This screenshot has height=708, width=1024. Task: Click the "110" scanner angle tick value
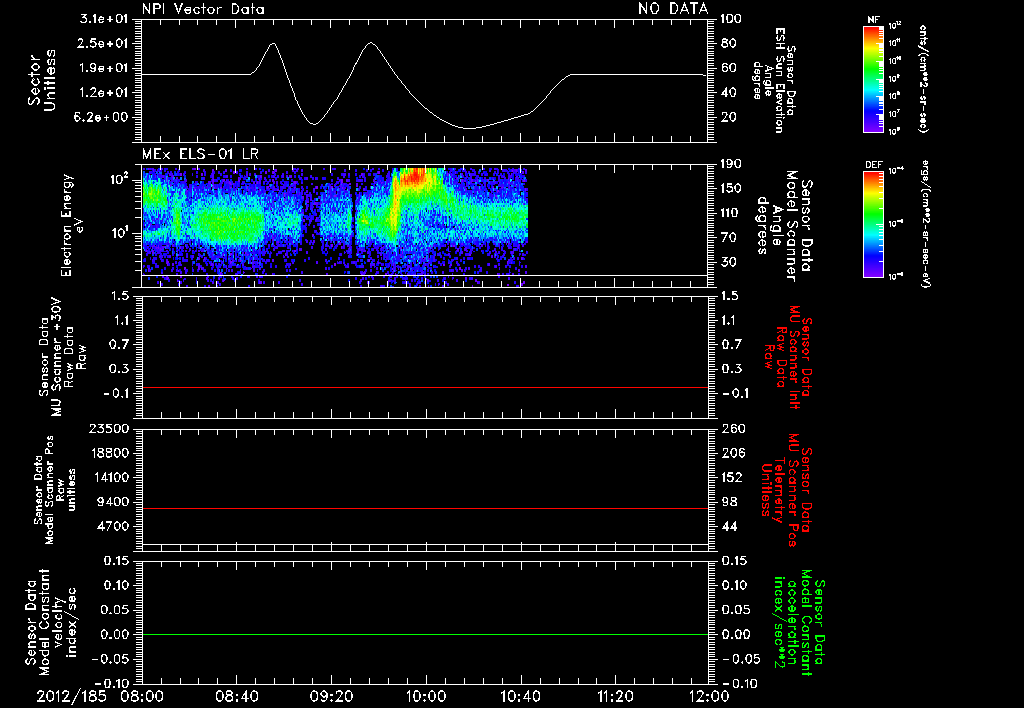pos(731,213)
